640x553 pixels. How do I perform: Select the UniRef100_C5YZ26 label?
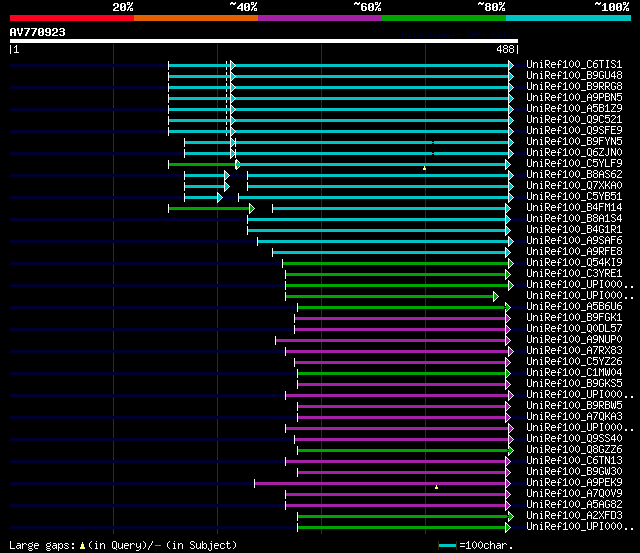pos(574,362)
